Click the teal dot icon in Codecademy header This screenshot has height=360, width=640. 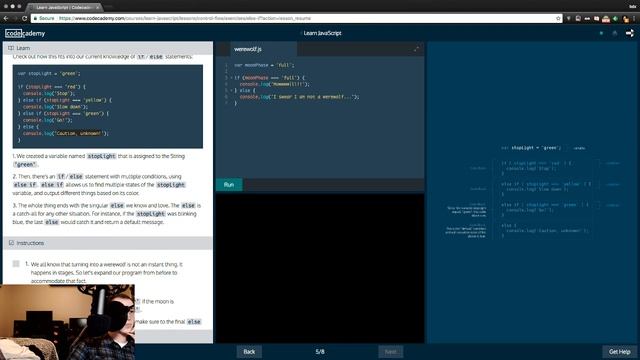(601, 33)
